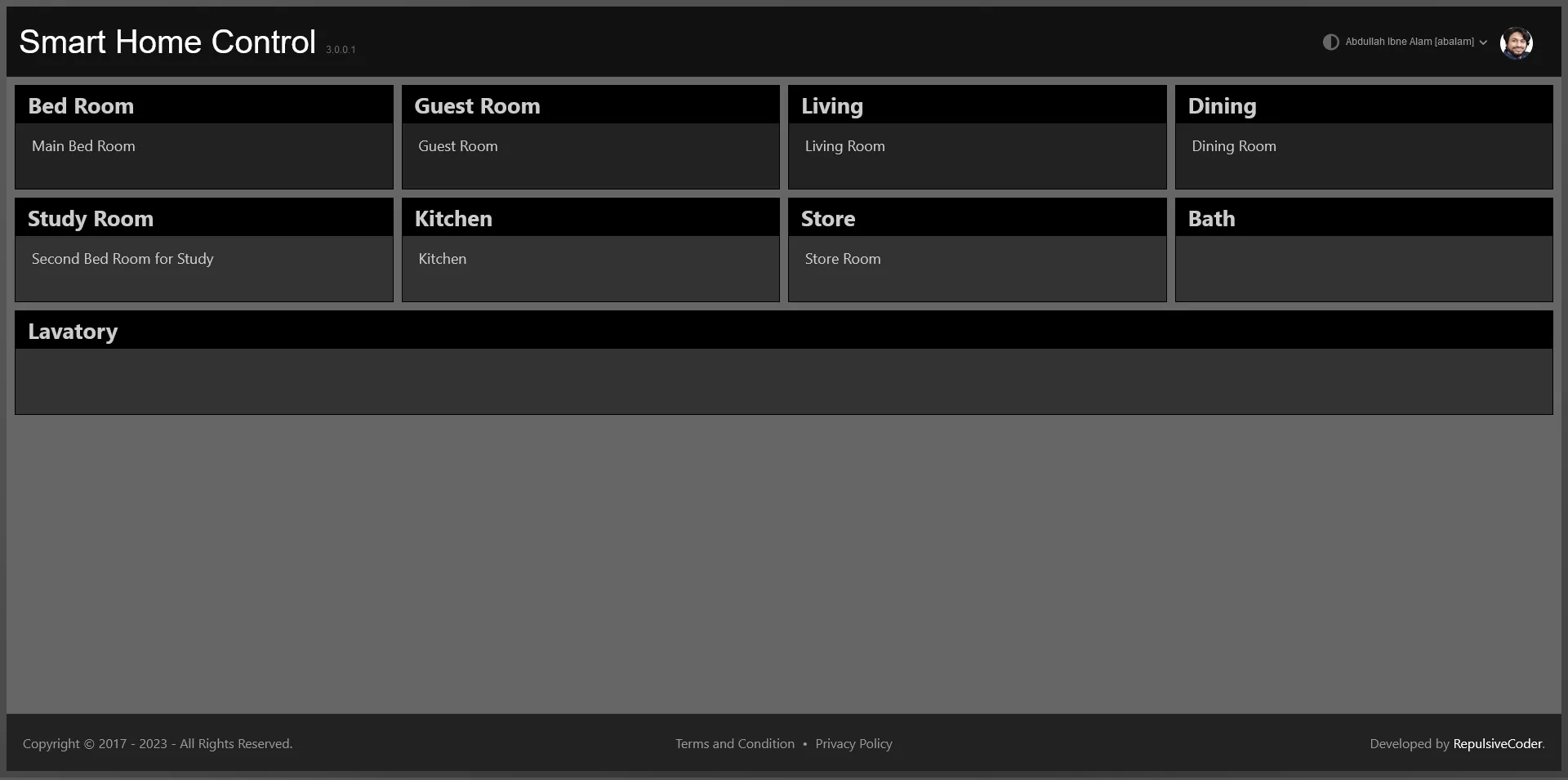Open the Lavatory panel
This screenshot has width=1568, height=780.
[783, 363]
